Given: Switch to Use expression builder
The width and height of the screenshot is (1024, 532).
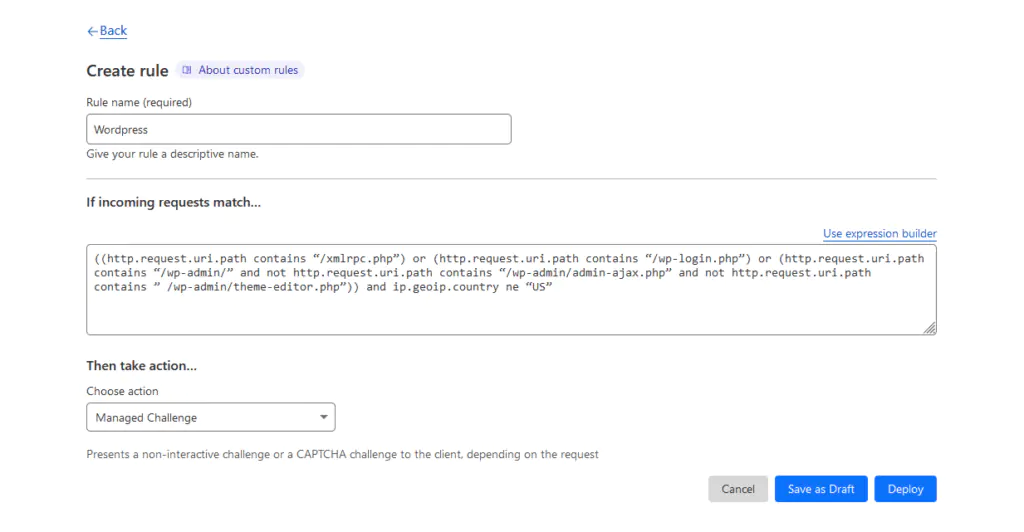Looking at the screenshot, I should pyautogui.click(x=879, y=234).
